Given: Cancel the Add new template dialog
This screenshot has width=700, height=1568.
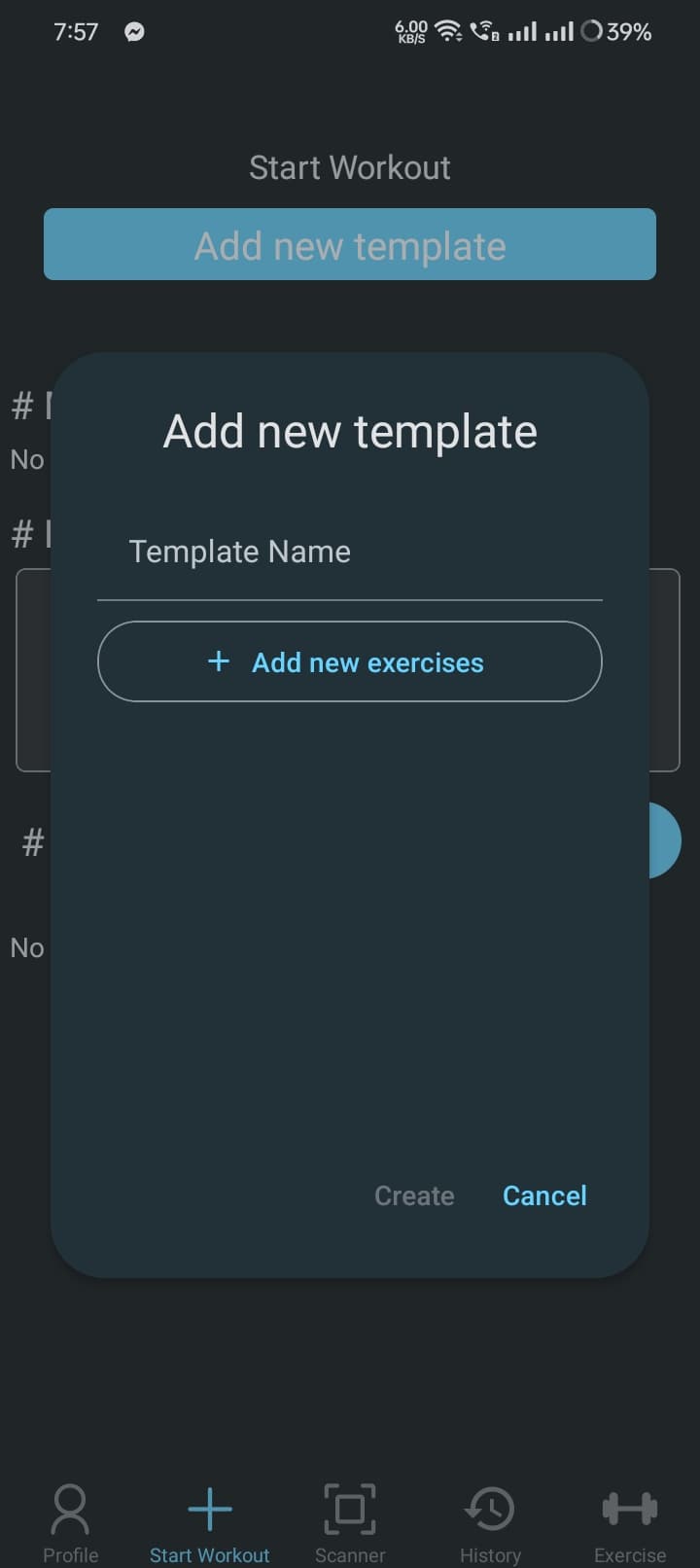Looking at the screenshot, I should click(544, 1195).
